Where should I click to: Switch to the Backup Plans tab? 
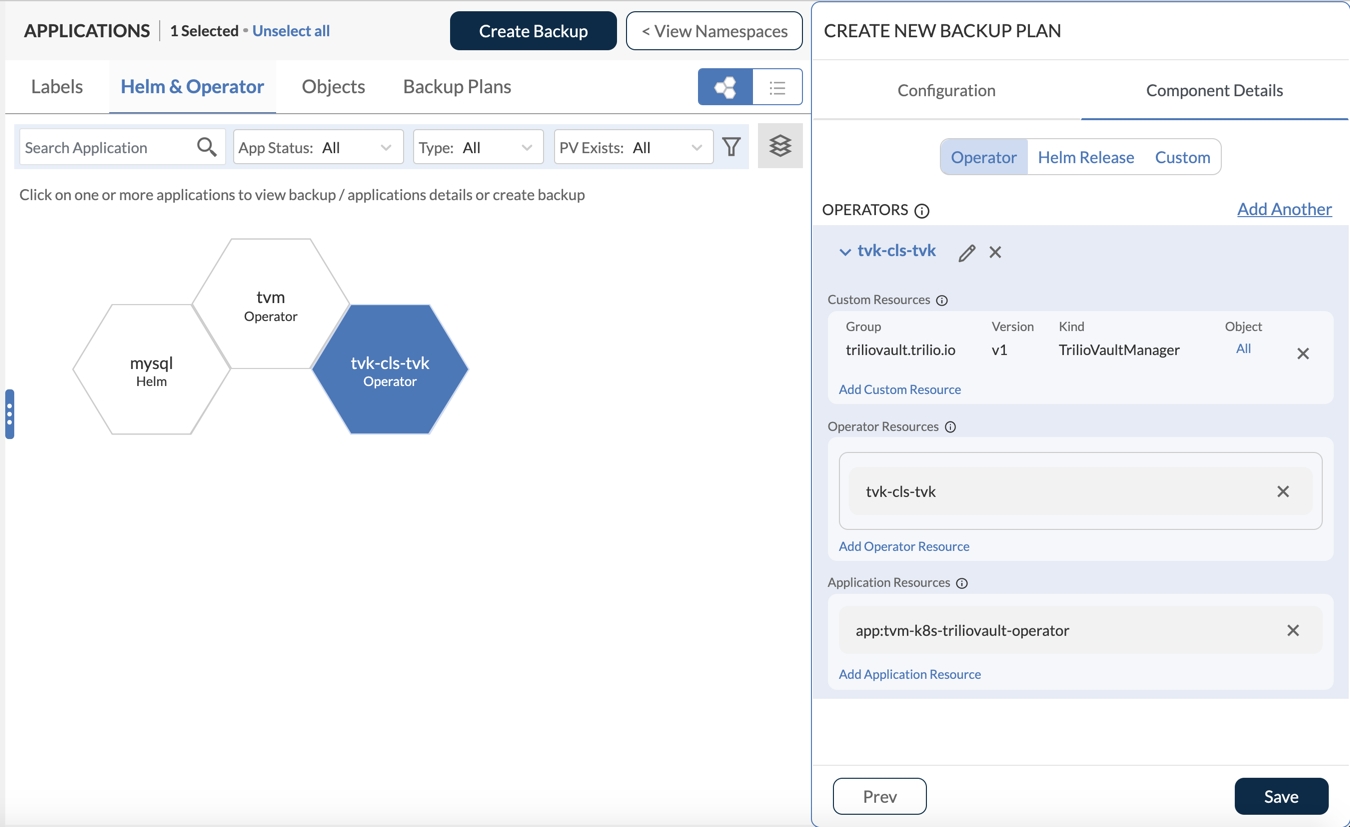(x=457, y=87)
